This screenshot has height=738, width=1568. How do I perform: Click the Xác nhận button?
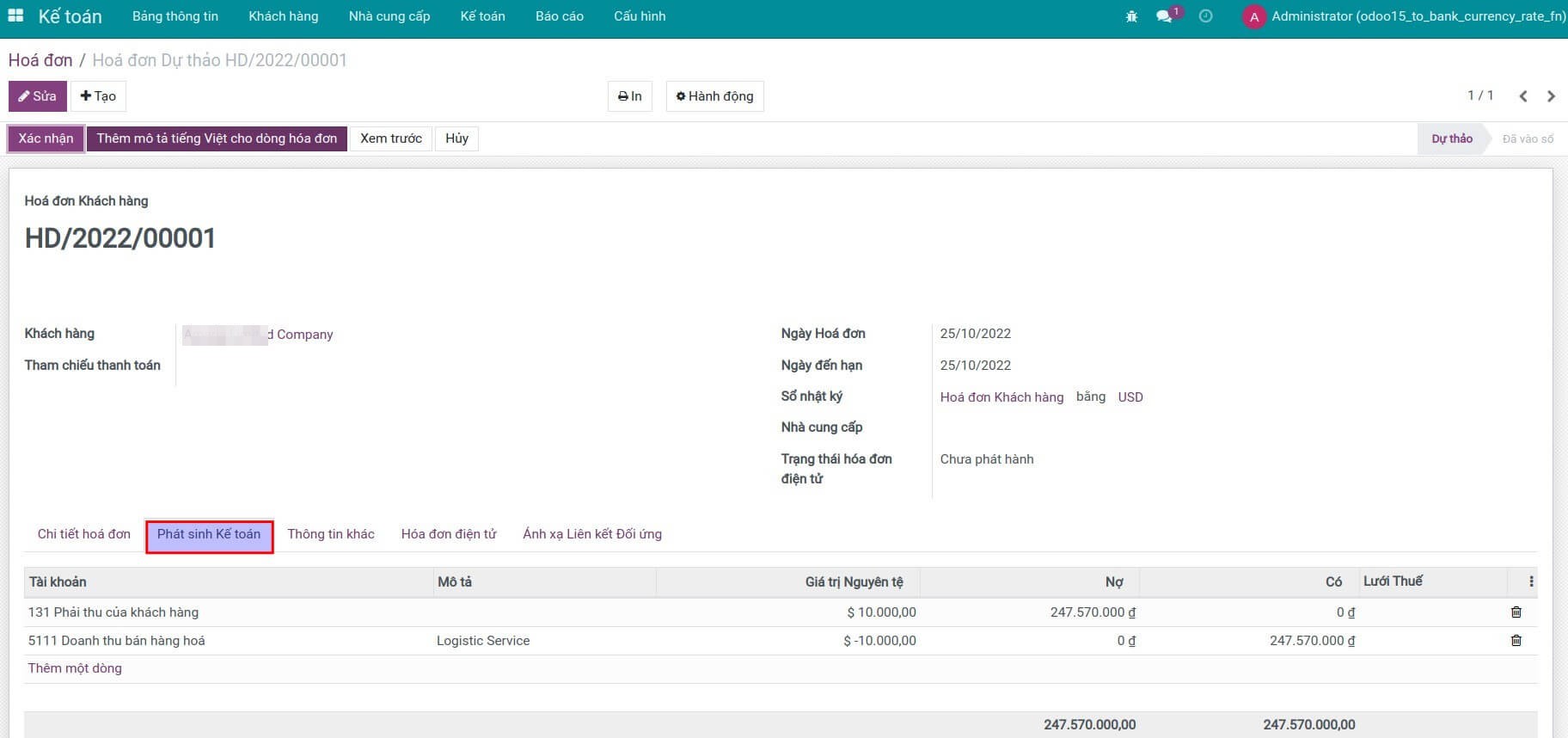pyautogui.click(x=46, y=138)
